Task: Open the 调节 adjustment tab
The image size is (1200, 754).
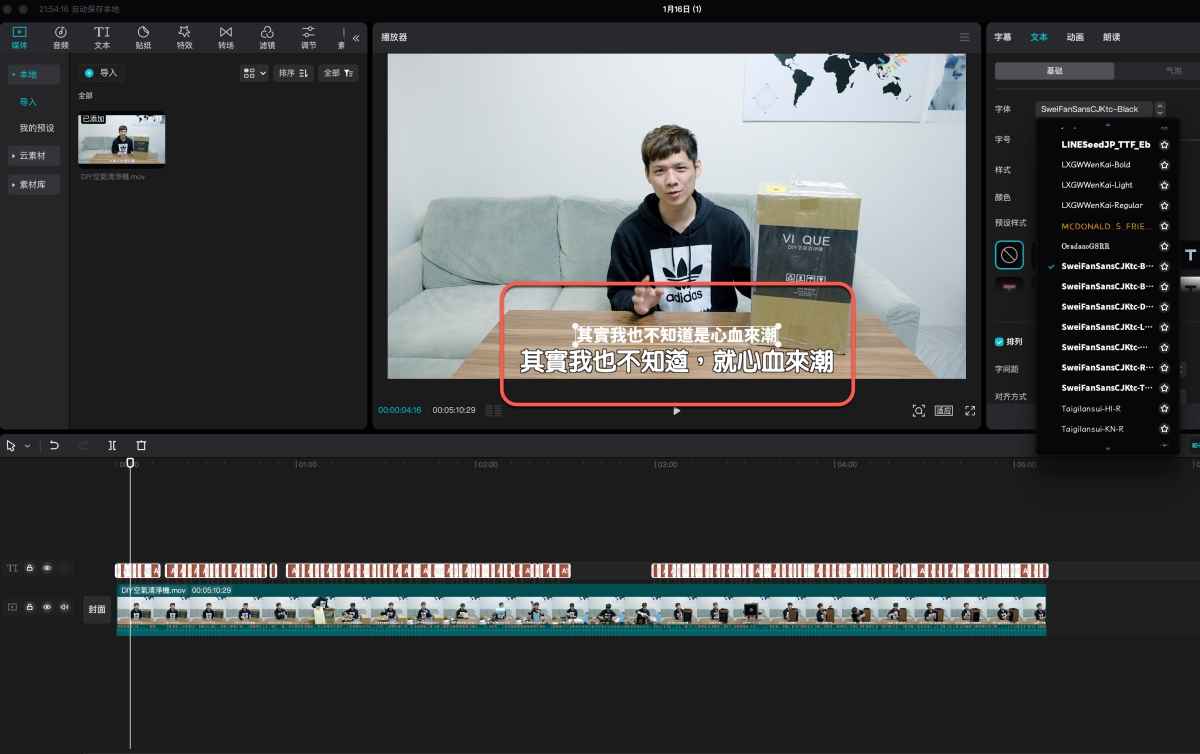Action: click(308, 38)
